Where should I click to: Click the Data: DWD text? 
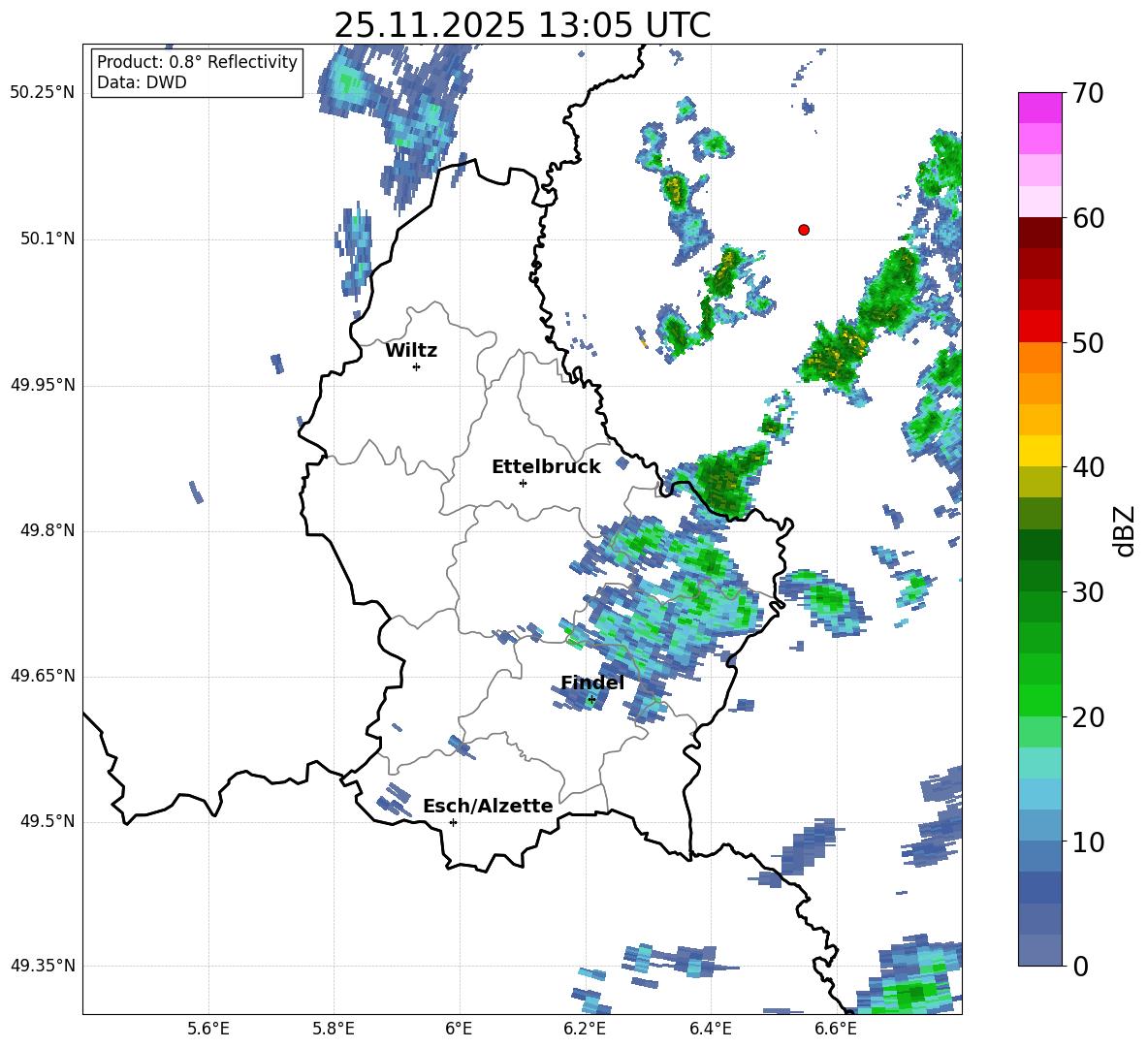coord(142,82)
